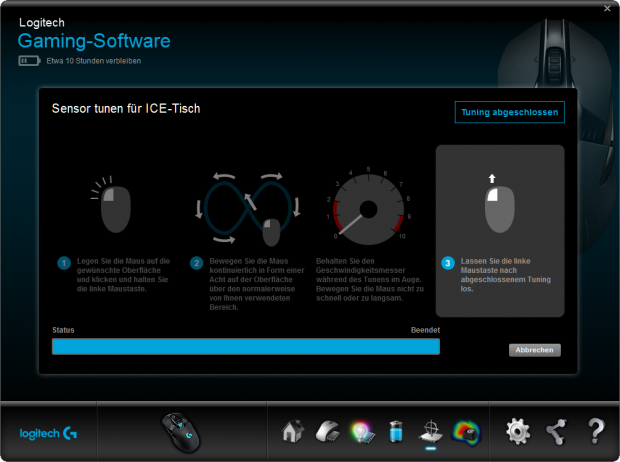Click the step 3 release mouse illustration
This screenshot has width=620, height=462.
[499, 204]
